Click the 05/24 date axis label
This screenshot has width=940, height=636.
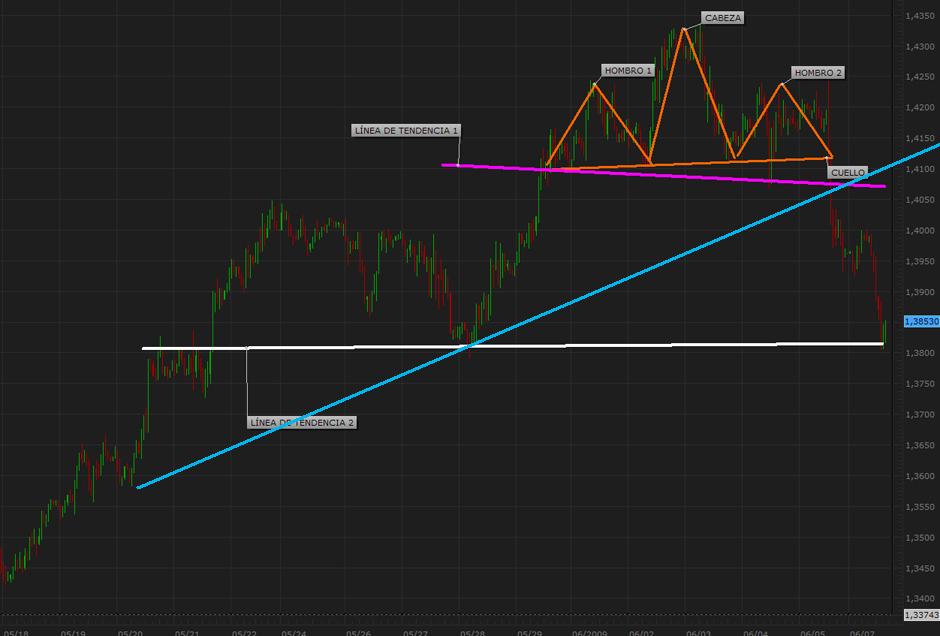[294, 632]
